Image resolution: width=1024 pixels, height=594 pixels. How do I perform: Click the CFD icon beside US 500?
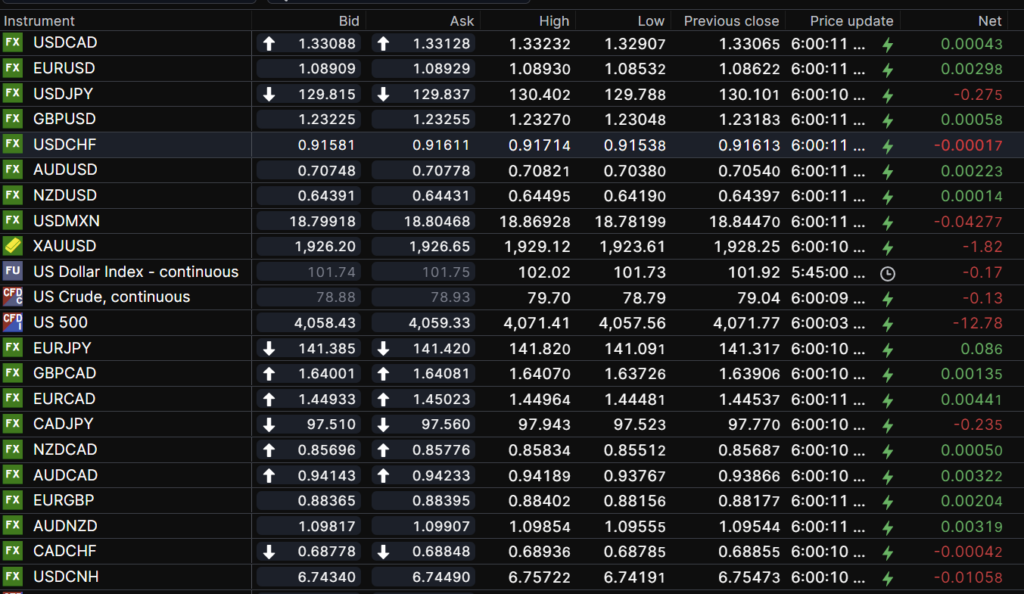12,322
